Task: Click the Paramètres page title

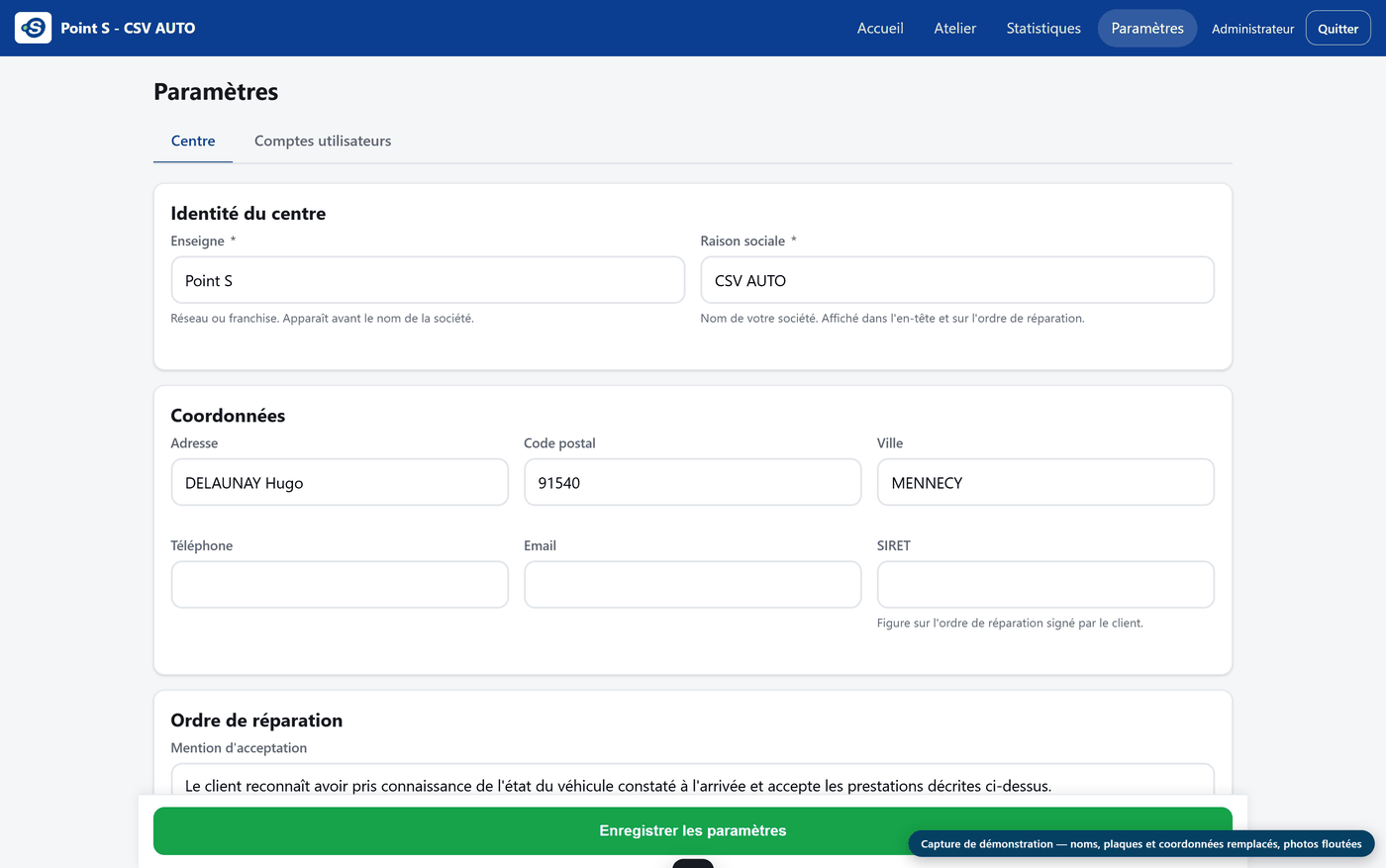Action: click(216, 92)
